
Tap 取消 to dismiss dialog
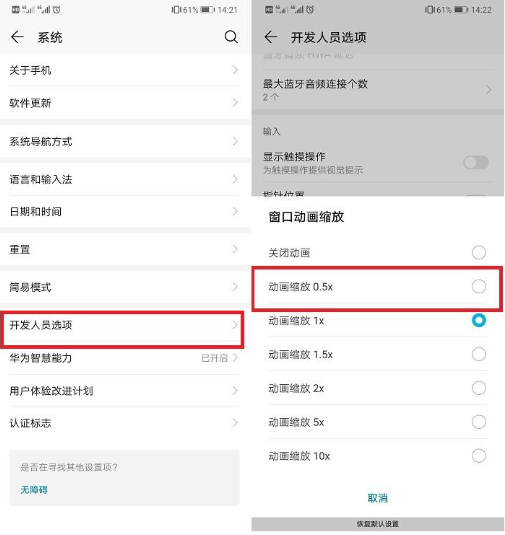coord(377,498)
